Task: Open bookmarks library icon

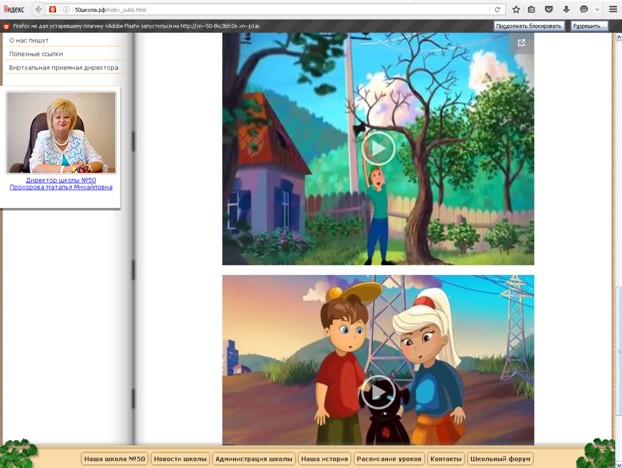Action: pos(532,10)
